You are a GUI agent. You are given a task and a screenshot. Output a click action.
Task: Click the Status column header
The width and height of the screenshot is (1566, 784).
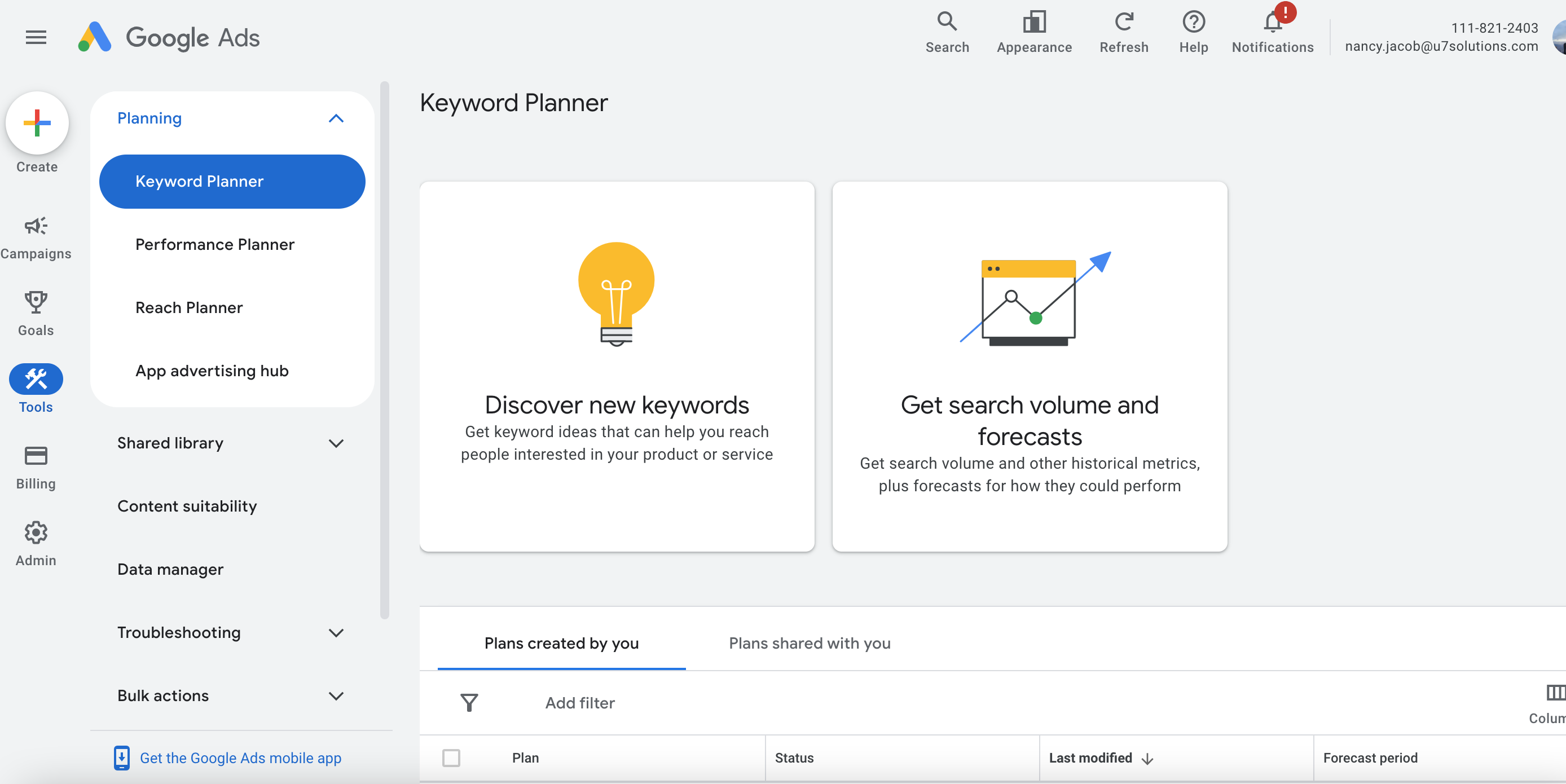pyautogui.click(x=794, y=758)
